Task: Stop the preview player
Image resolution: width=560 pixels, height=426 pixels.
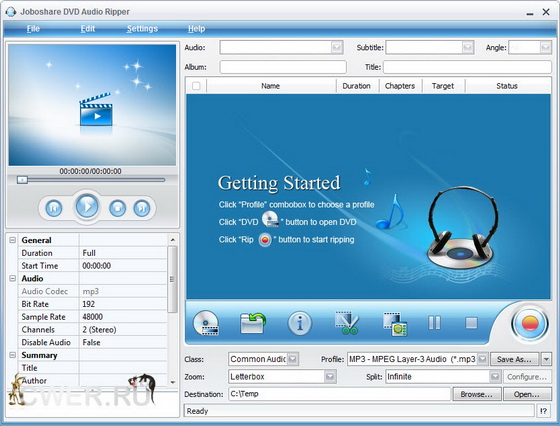Action: pyautogui.click(x=118, y=208)
